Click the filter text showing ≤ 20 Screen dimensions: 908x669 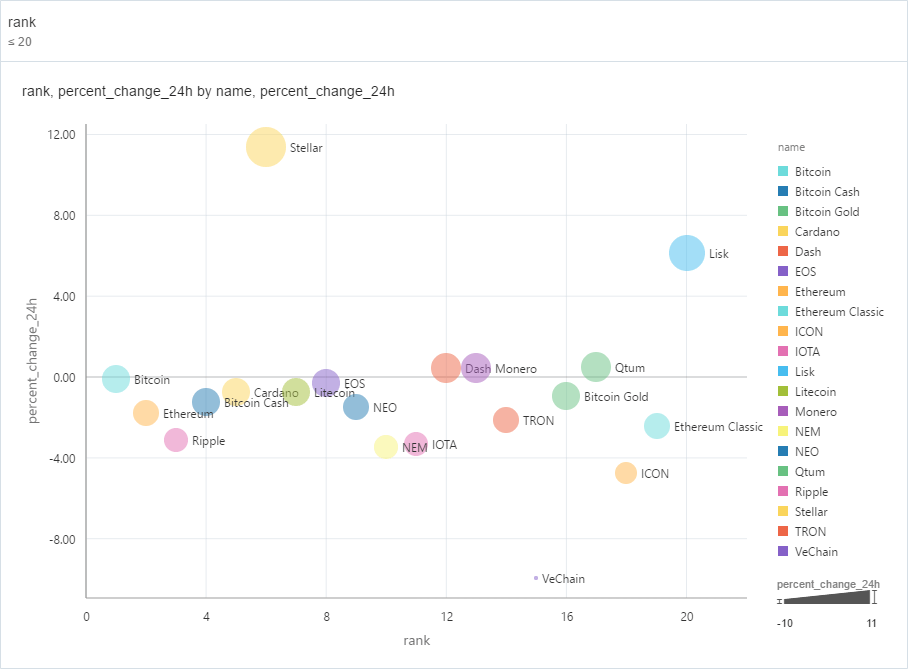pyautogui.click(x=18, y=42)
